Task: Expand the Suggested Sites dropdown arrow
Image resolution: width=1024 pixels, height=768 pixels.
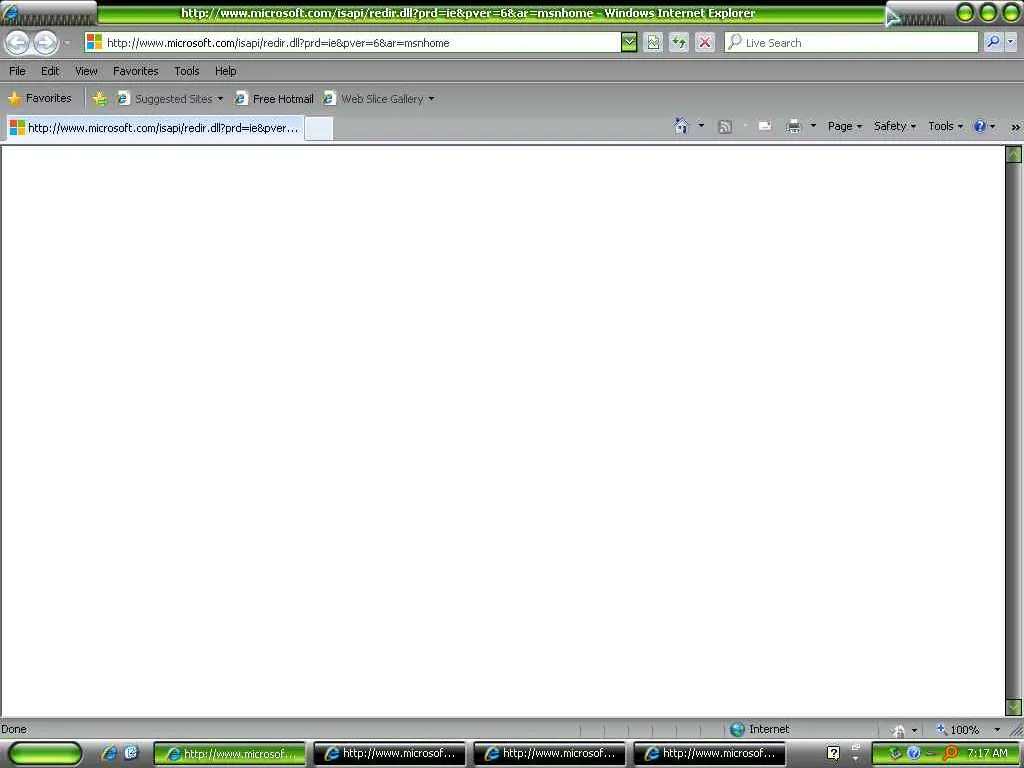Action: tap(221, 99)
